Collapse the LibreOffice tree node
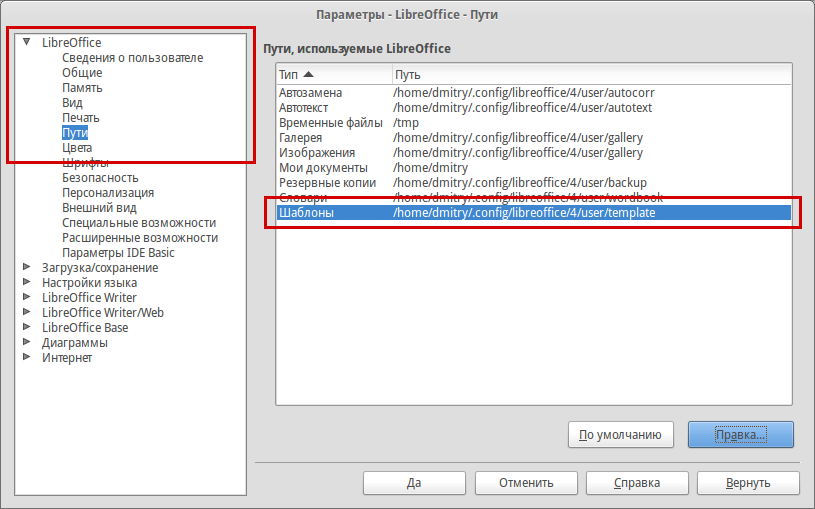815x509 pixels. 27,42
